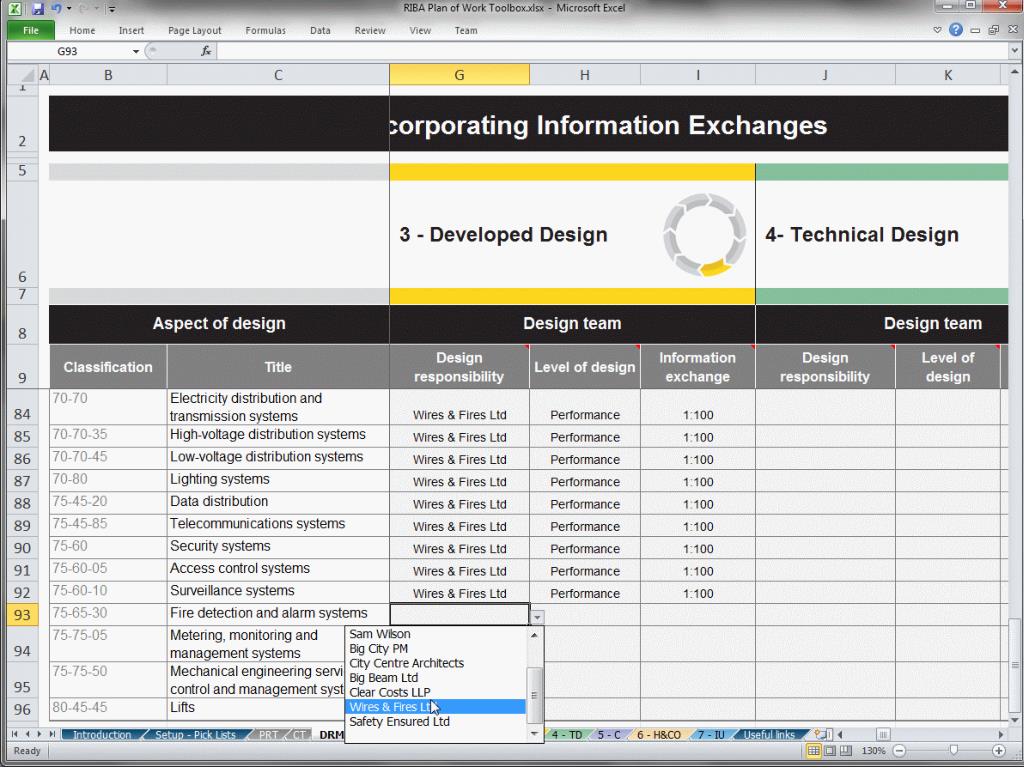This screenshot has height=768, width=1024.
Task: Click the Select All corner button
Action: (x=23, y=74)
